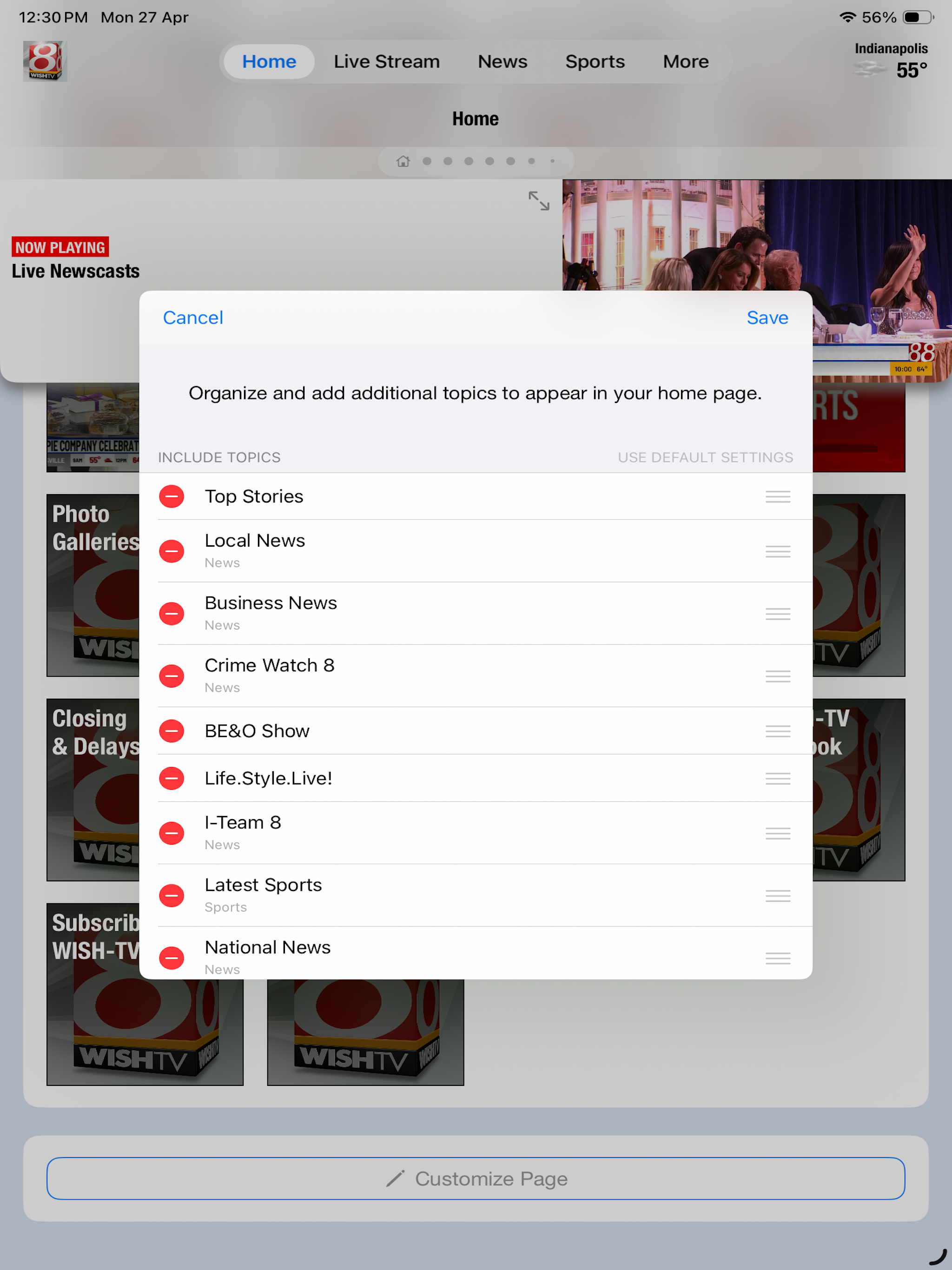The height and width of the screenshot is (1270, 952).
Task: Tap the page indicator dots below Home
Action: 476,161
